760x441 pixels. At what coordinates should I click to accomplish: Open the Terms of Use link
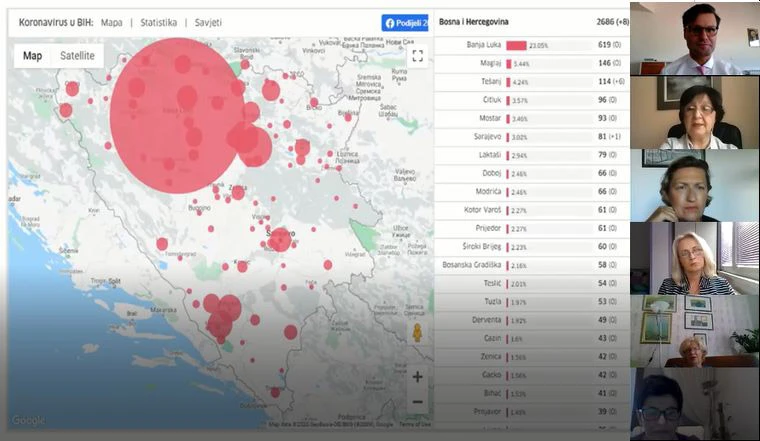tap(414, 425)
